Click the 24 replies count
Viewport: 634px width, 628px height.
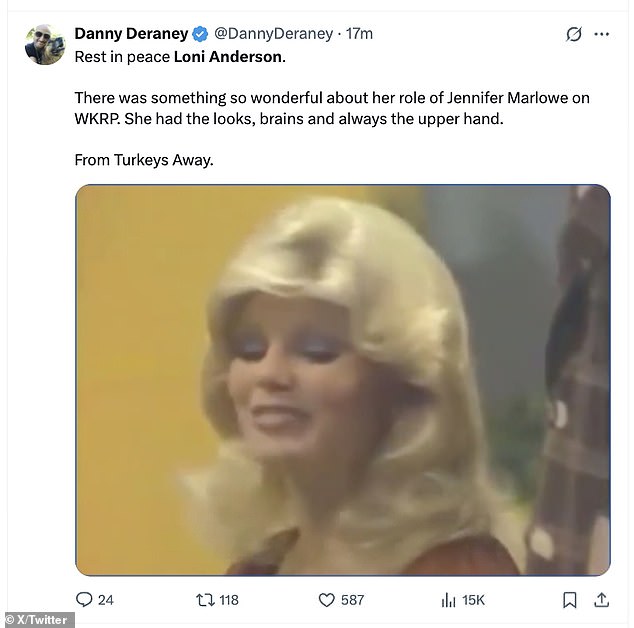105,600
